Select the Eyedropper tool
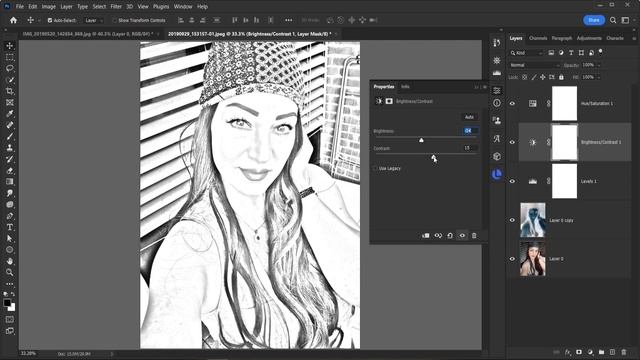 pyautogui.click(x=10, y=114)
